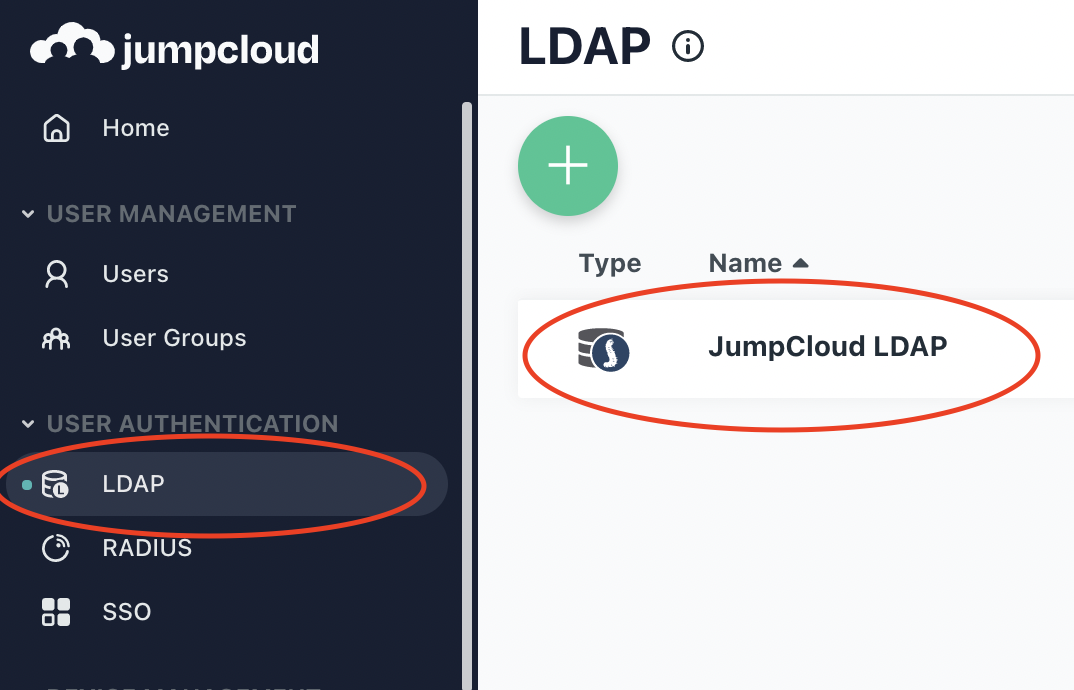
Task: Collapse the User Management section chevron
Action: click(x=28, y=214)
